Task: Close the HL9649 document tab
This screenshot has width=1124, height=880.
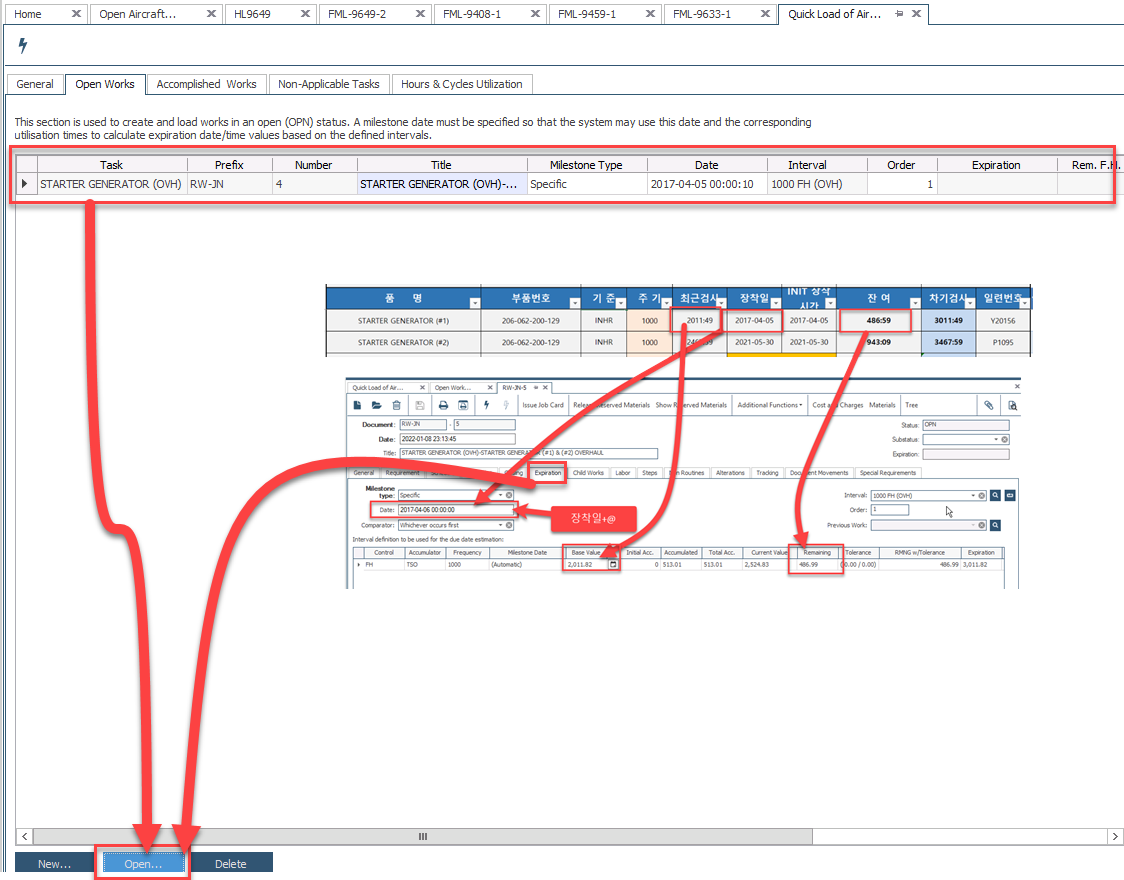Action: (305, 15)
